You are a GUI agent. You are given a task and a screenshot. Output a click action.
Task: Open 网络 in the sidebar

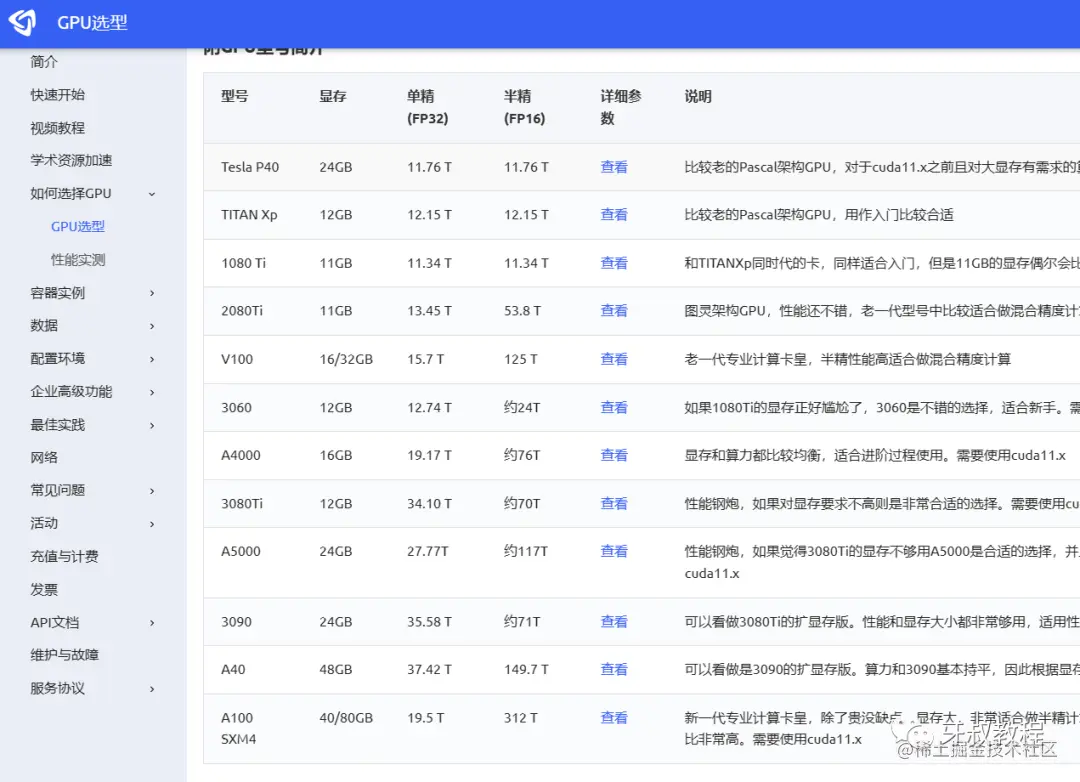coord(44,457)
